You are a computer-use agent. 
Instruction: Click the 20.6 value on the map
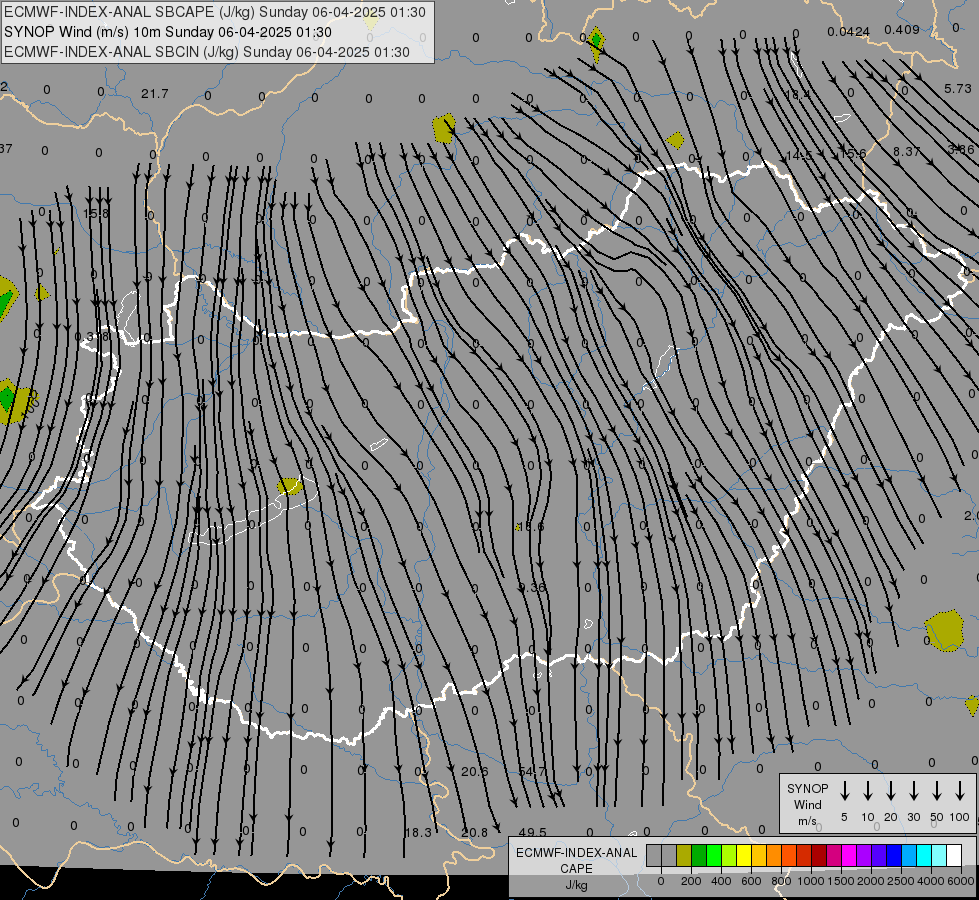(x=475, y=772)
